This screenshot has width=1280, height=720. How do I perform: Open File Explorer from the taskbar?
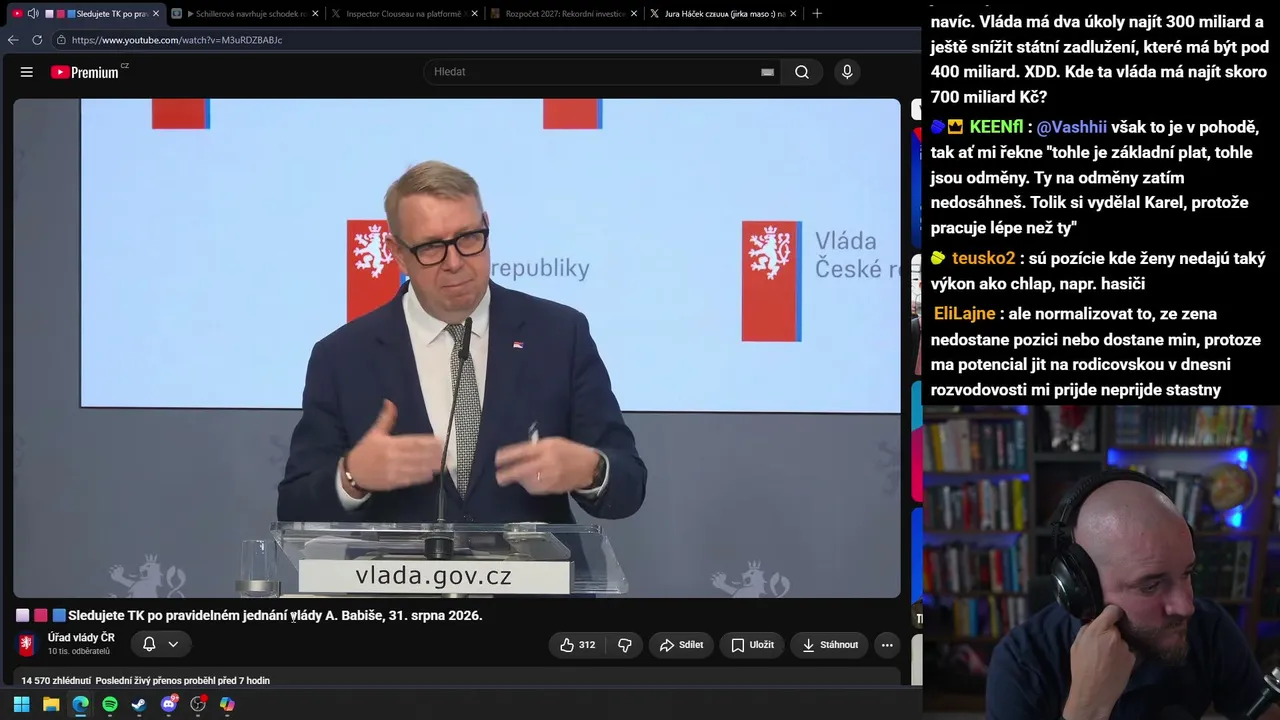[x=51, y=704]
